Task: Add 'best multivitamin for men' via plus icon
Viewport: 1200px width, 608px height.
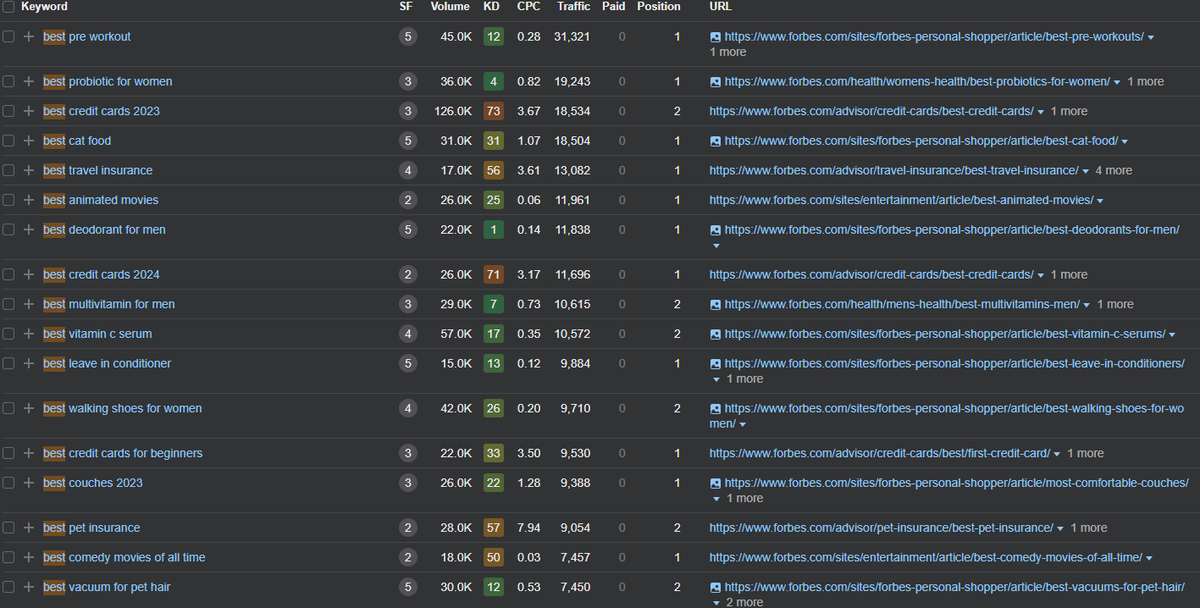Action: tap(29, 304)
